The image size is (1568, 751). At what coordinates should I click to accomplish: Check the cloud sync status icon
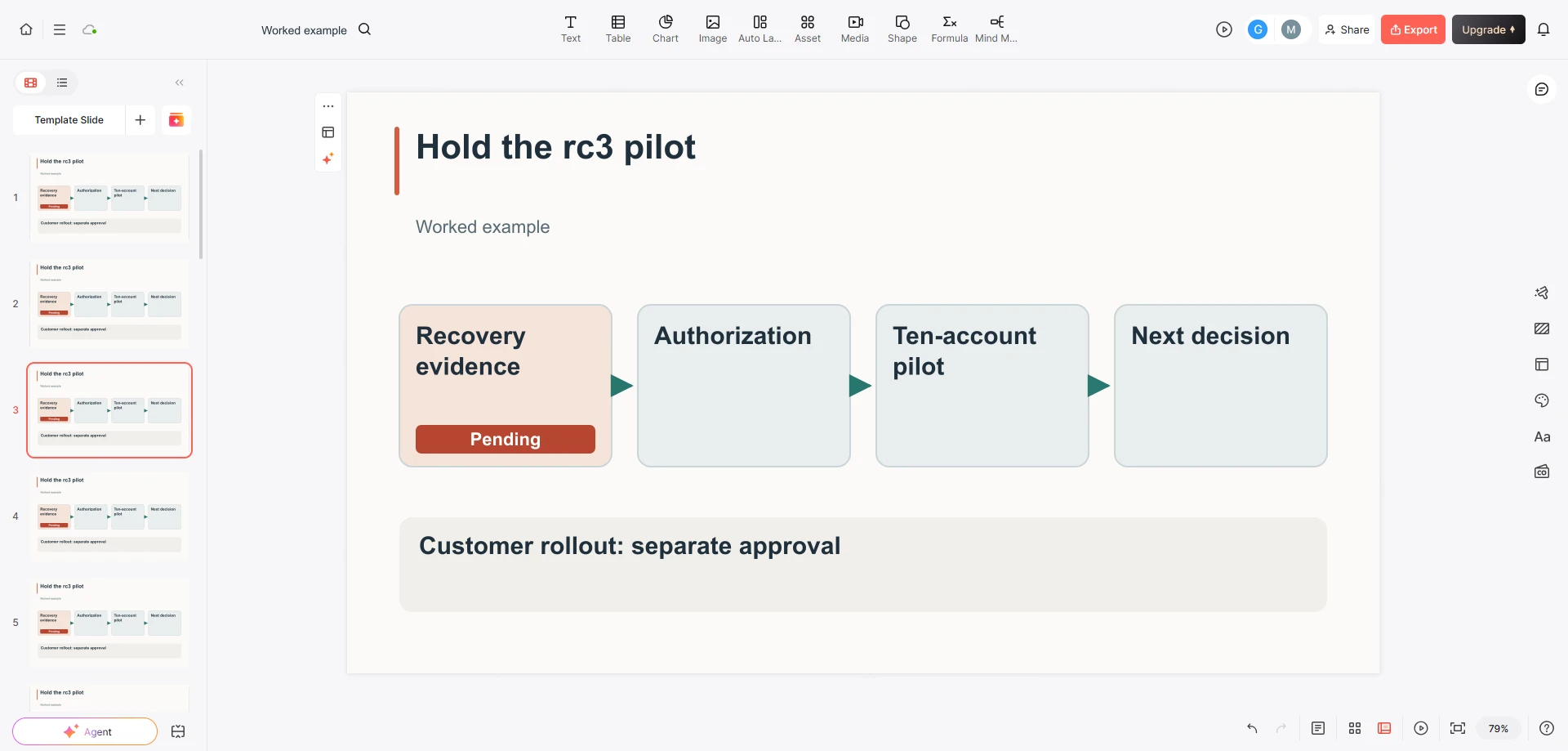(90, 29)
